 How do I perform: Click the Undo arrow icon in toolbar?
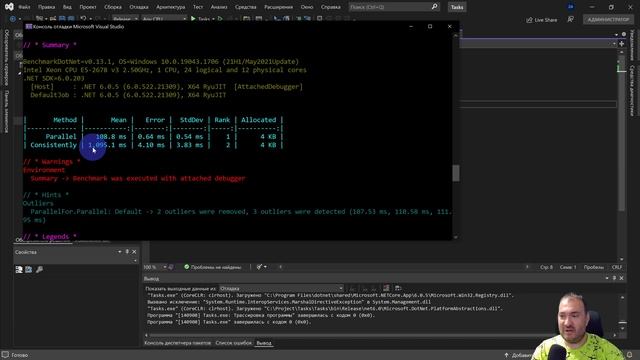point(84,19)
